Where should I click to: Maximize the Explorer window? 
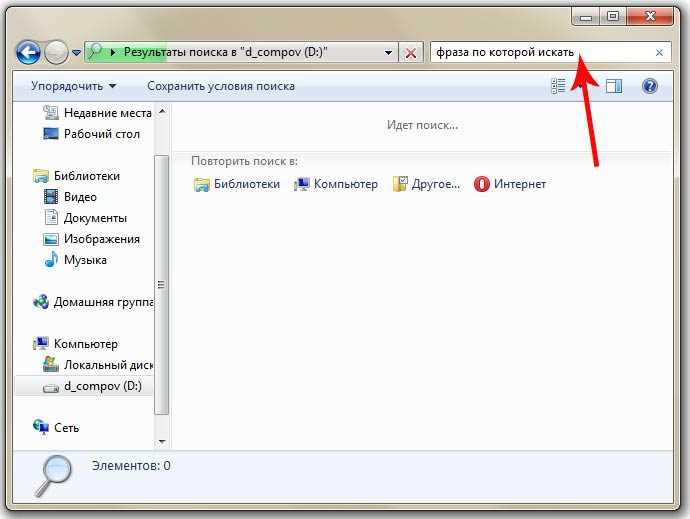click(x=613, y=17)
